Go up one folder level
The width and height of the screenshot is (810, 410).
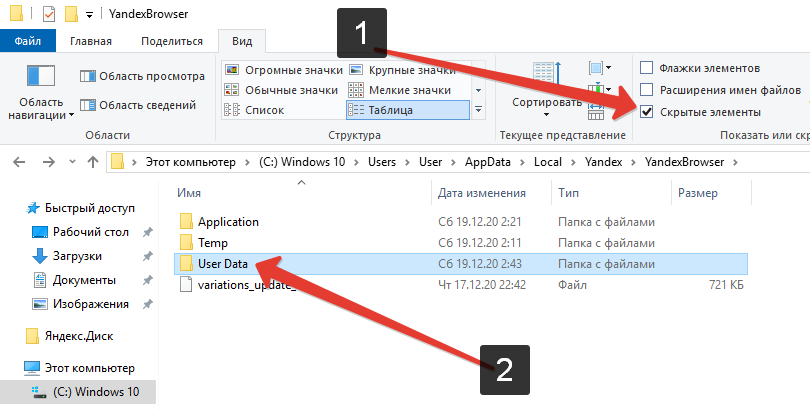tap(93, 162)
